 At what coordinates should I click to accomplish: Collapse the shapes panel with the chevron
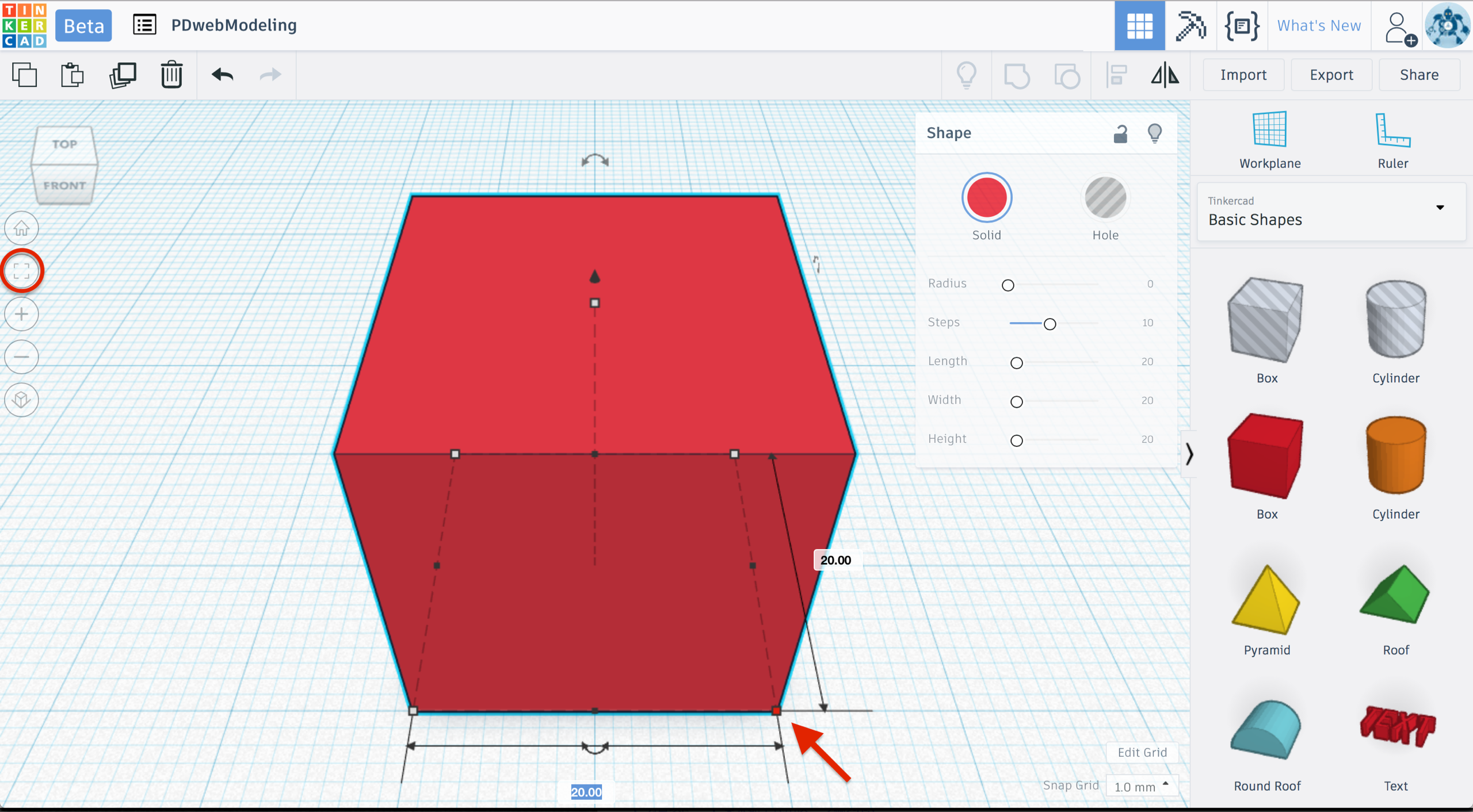tap(1189, 454)
